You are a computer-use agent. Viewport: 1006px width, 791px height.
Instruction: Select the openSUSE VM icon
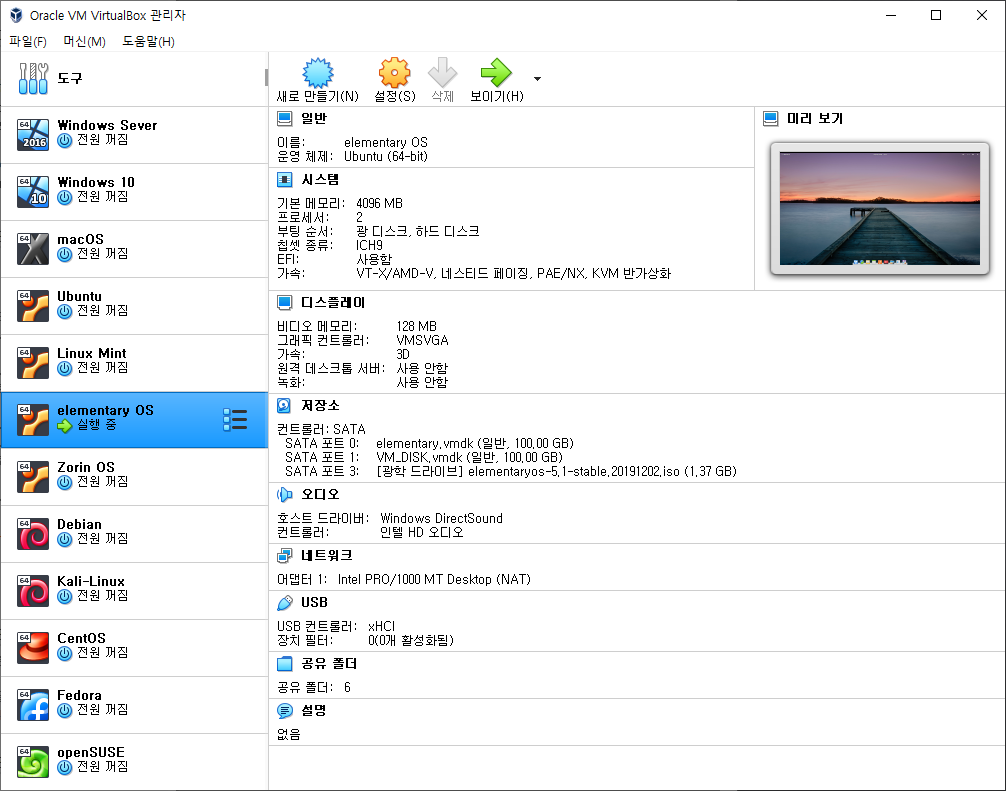pyautogui.click(x=33, y=761)
